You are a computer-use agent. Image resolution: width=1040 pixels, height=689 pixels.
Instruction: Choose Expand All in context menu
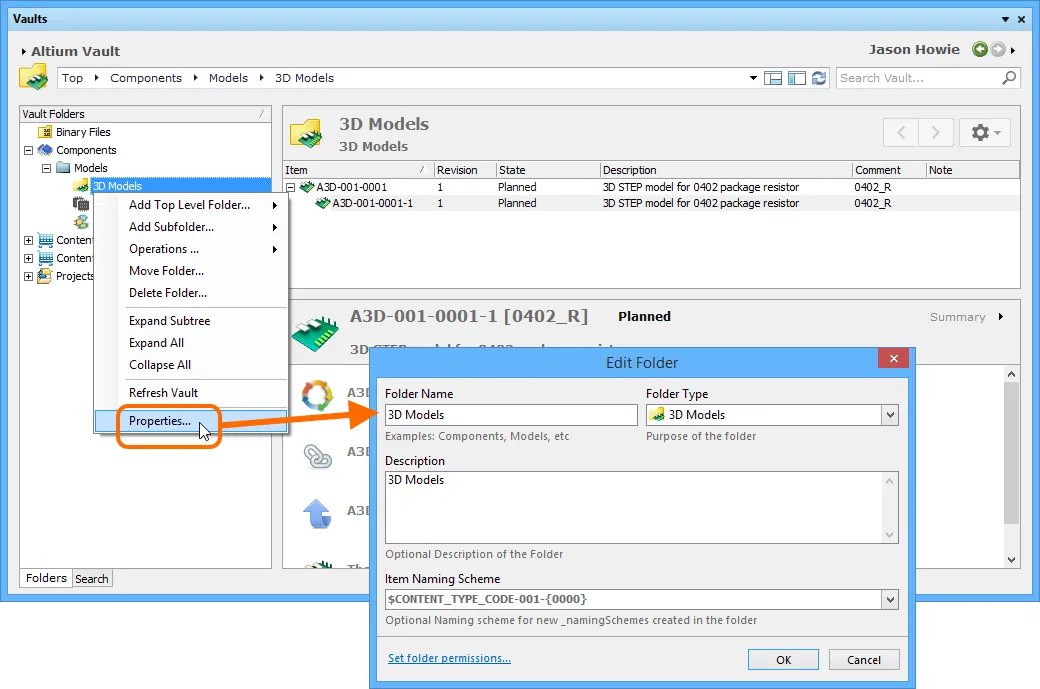pyautogui.click(x=191, y=343)
